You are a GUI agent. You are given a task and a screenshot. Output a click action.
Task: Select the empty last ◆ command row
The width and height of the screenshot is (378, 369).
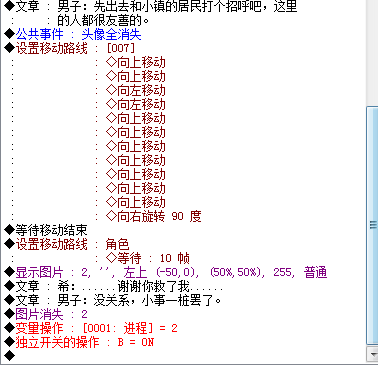click(x=10, y=356)
